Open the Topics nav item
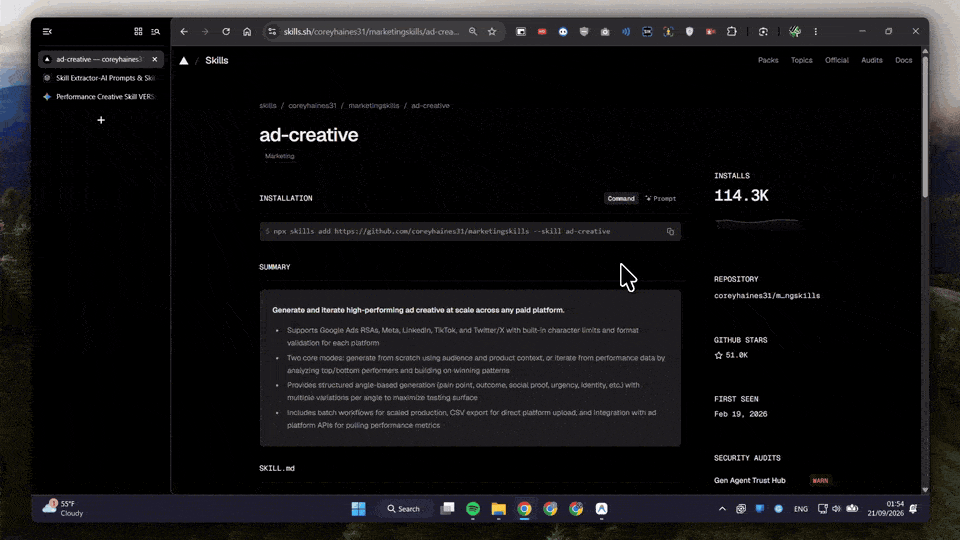This screenshot has height=540, width=960. pyautogui.click(x=801, y=60)
